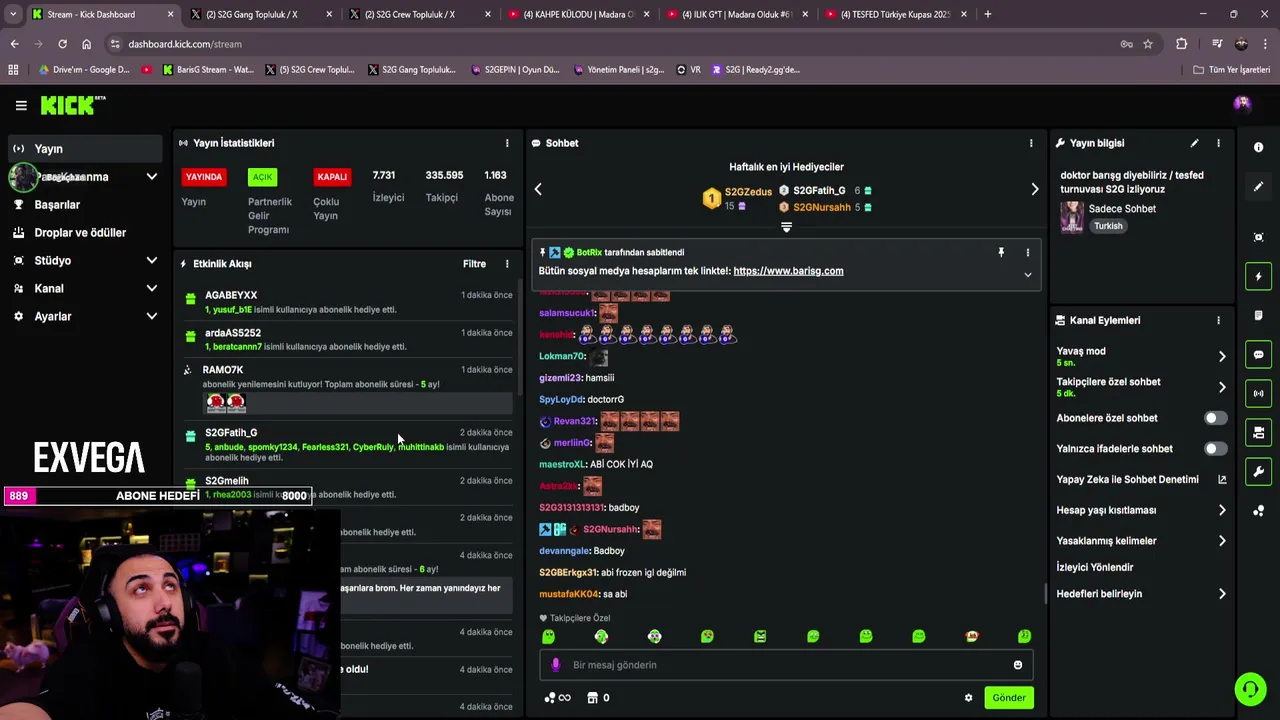Toggle the camera panel icon in right rail
1280x720 pixels.
click(1258, 433)
